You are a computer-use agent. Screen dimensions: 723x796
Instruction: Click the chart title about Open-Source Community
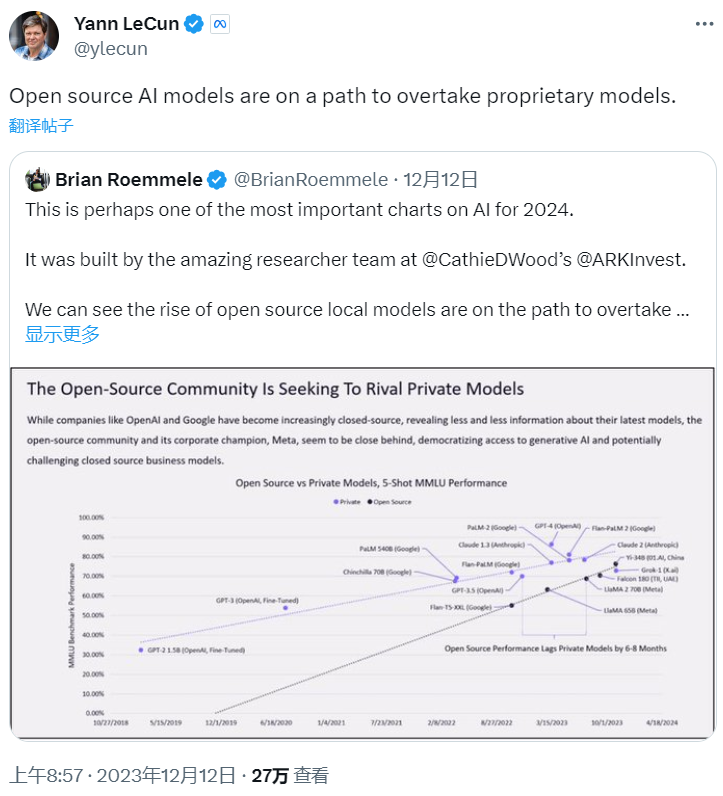pyautogui.click(x=275, y=388)
